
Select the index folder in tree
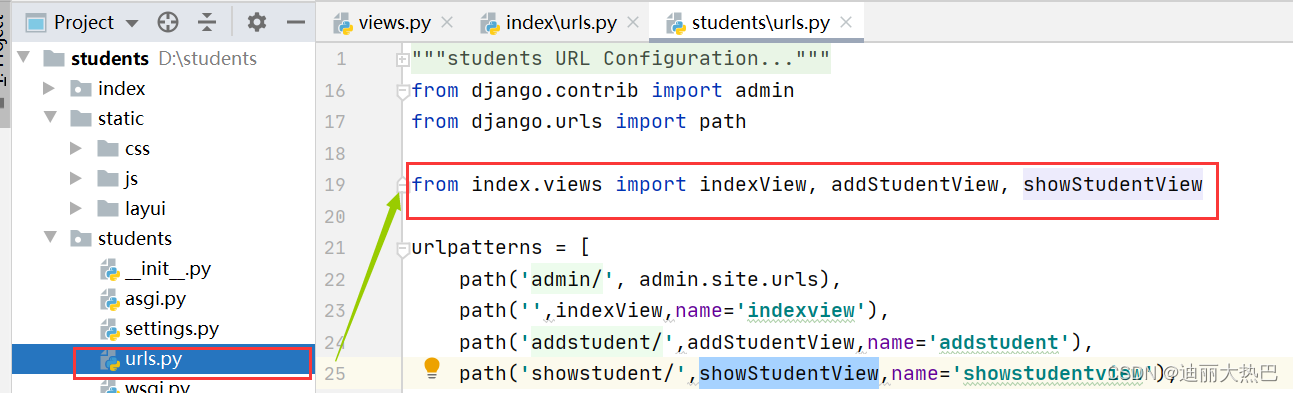click(x=121, y=88)
